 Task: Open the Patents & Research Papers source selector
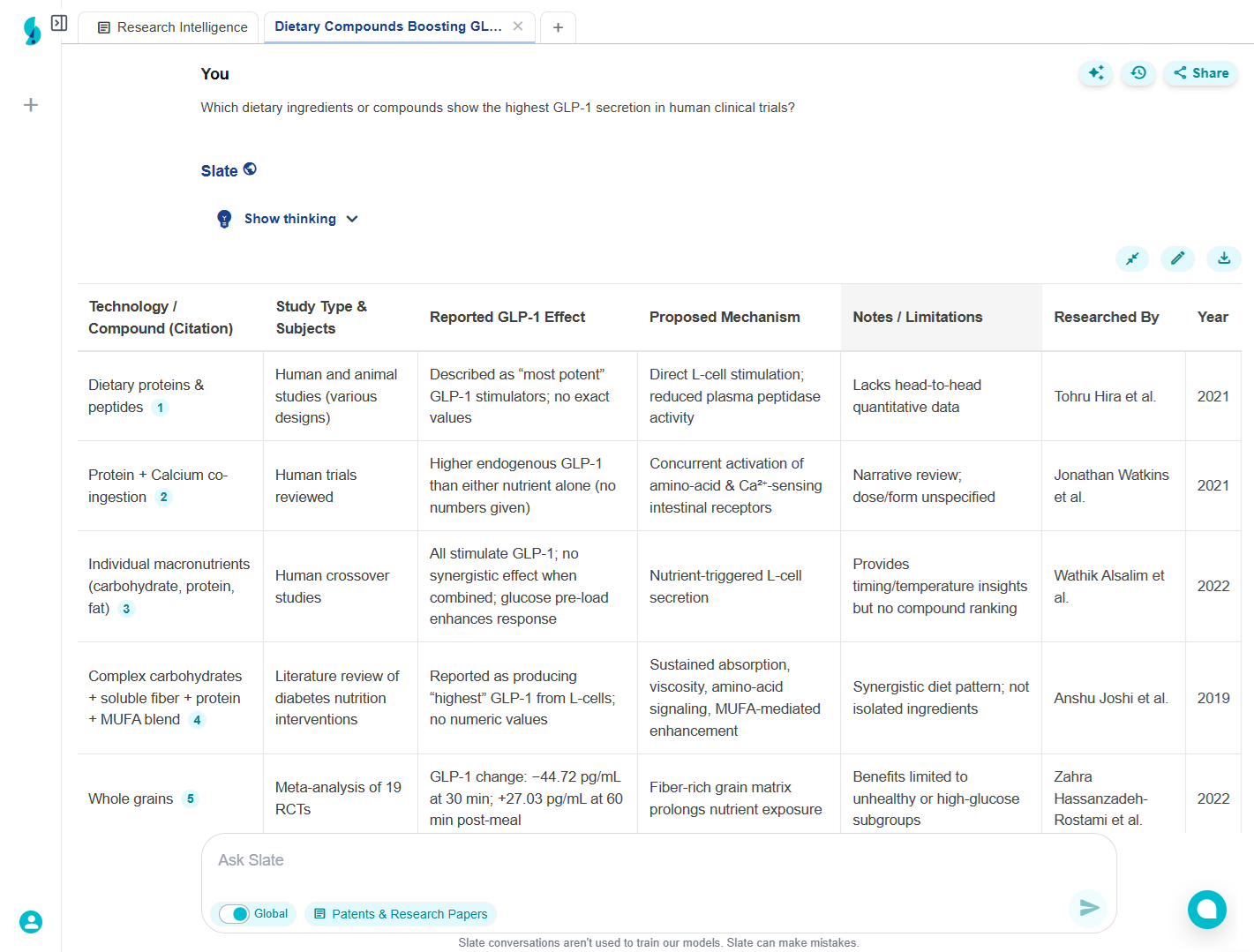pyautogui.click(x=401, y=914)
